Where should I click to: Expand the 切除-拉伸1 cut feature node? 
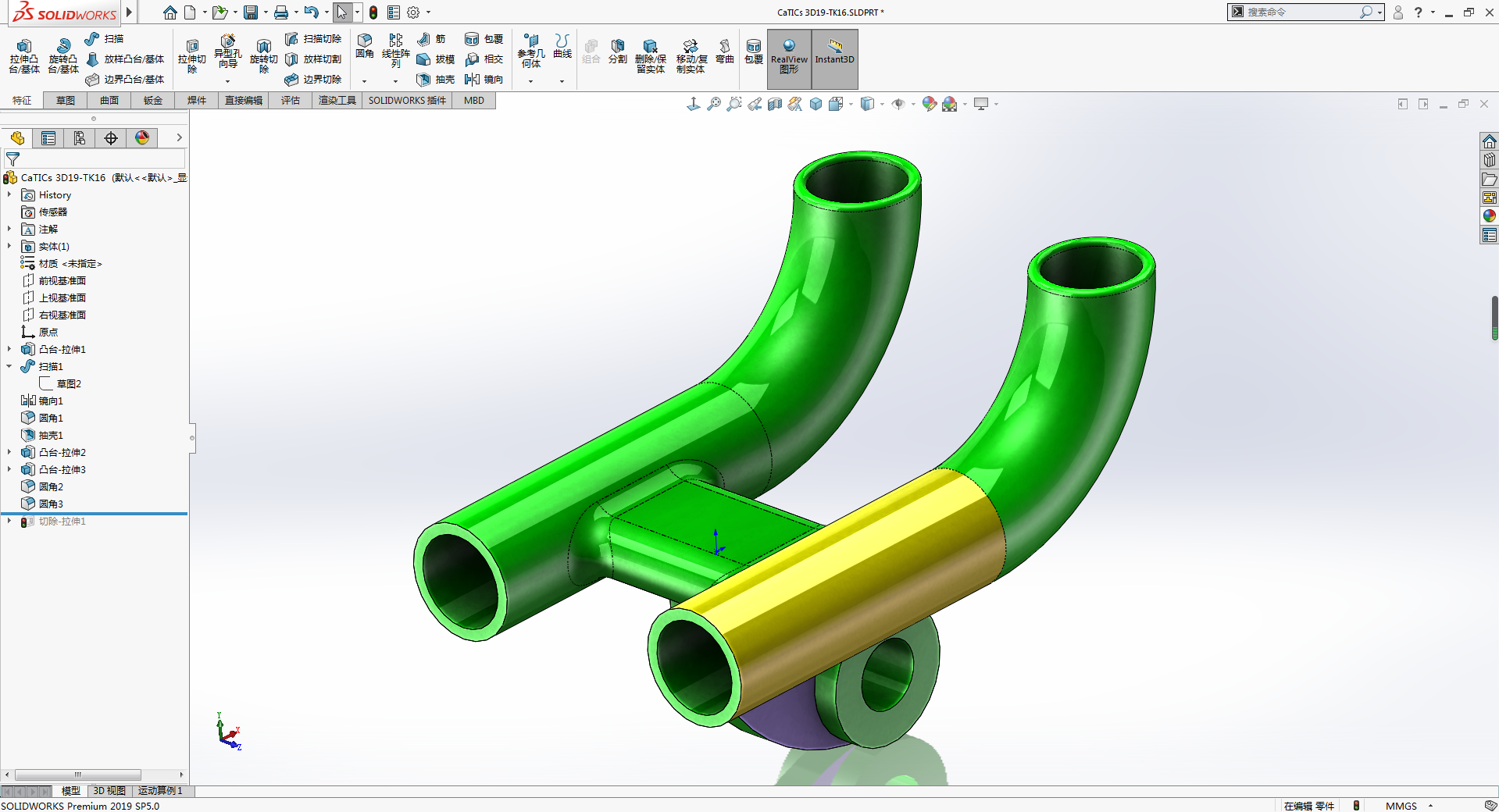pyautogui.click(x=9, y=522)
